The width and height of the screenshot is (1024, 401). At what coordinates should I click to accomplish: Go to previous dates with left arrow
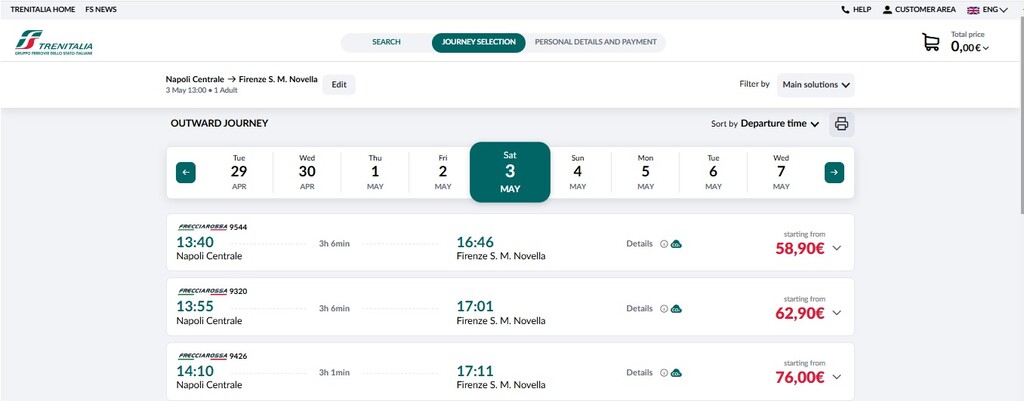pos(185,172)
